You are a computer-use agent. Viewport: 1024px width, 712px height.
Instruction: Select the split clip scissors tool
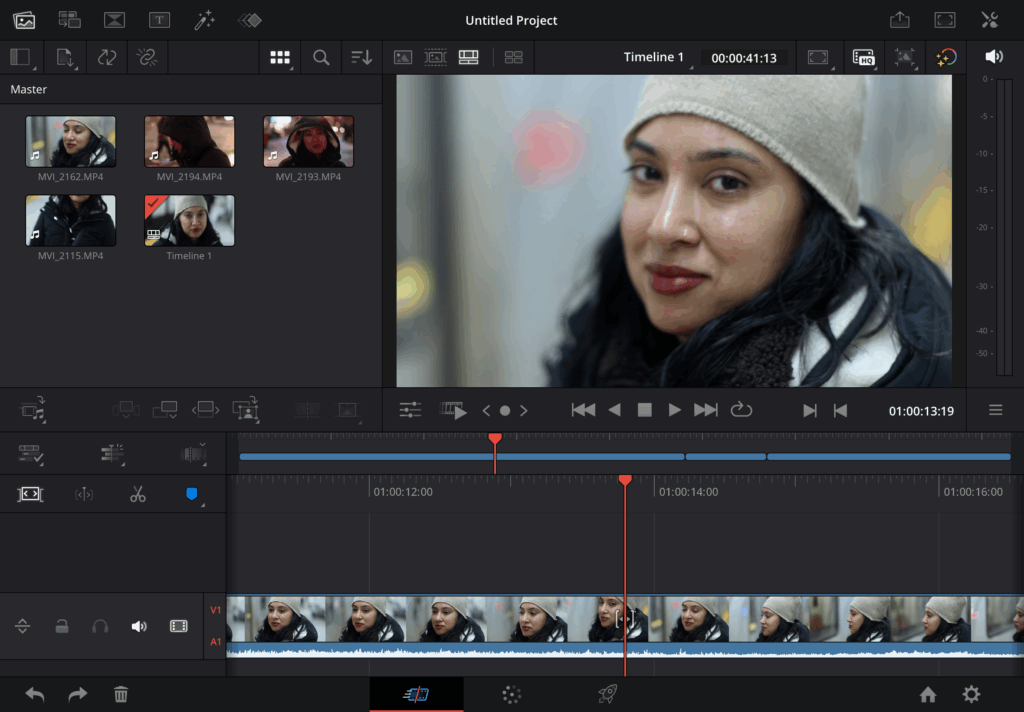138,494
